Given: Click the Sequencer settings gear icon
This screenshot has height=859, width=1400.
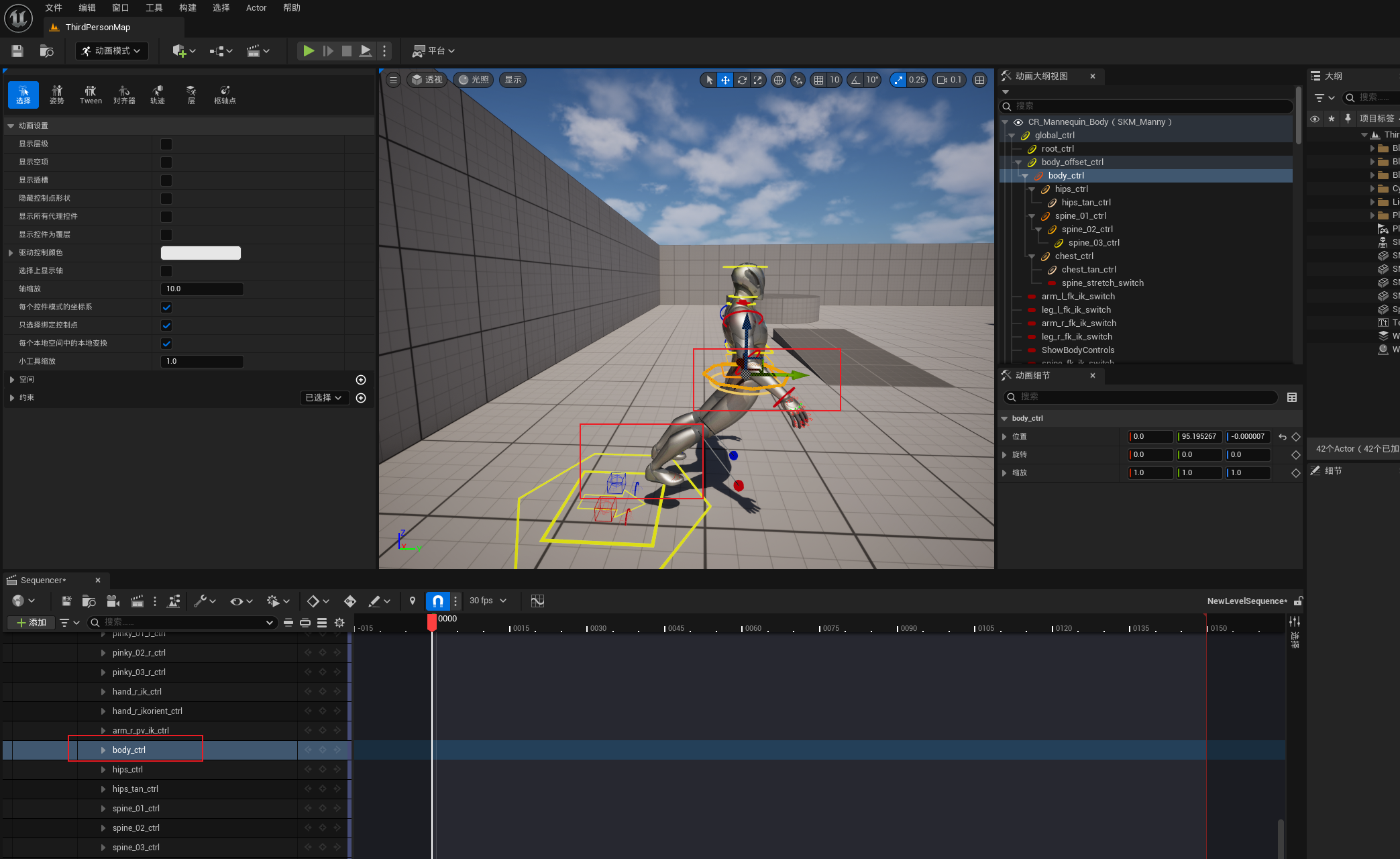Looking at the screenshot, I should (x=339, y=622).
